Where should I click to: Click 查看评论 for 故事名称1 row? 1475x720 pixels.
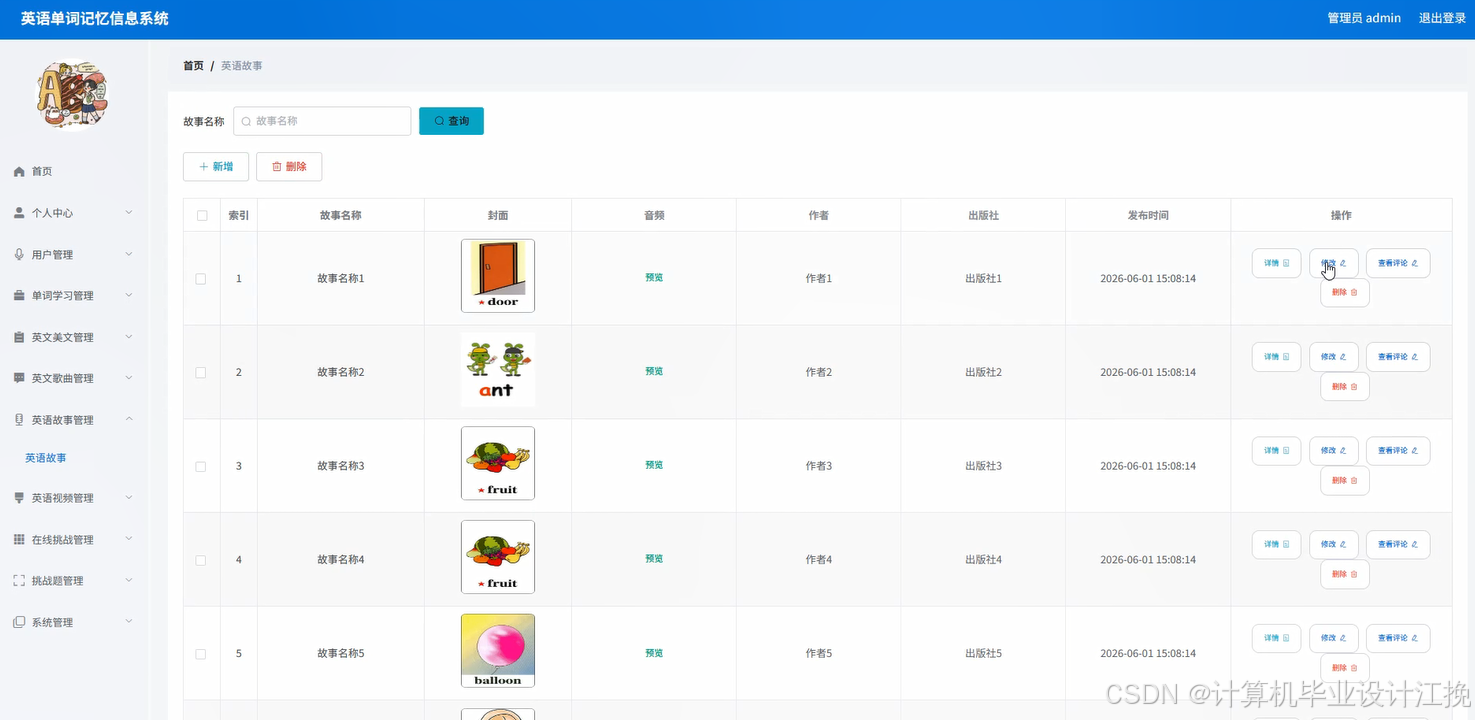coord(1398,263)
